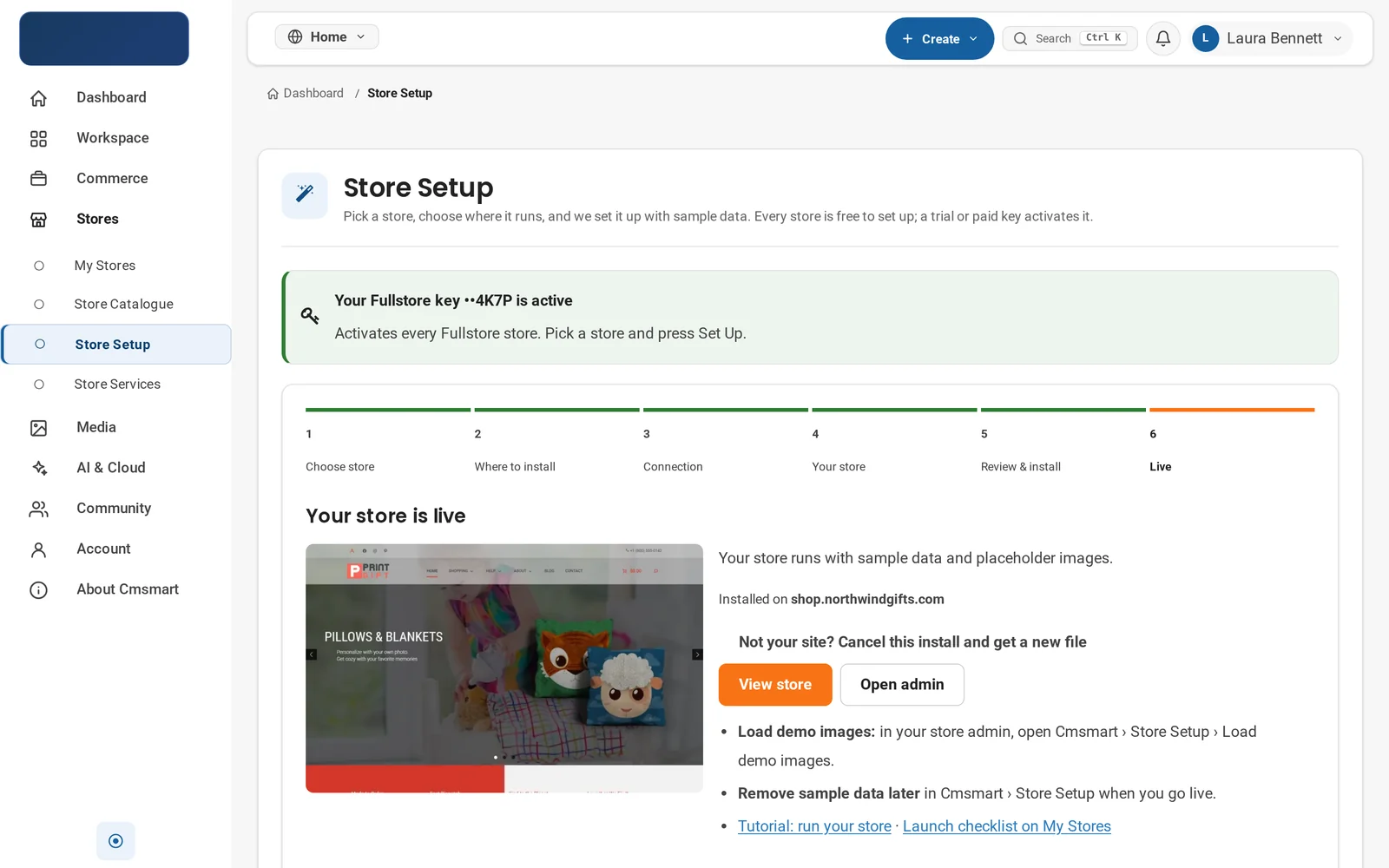1389x868 pixels.
Task: Select My Stores submenu item
Action: coord(116,266)
